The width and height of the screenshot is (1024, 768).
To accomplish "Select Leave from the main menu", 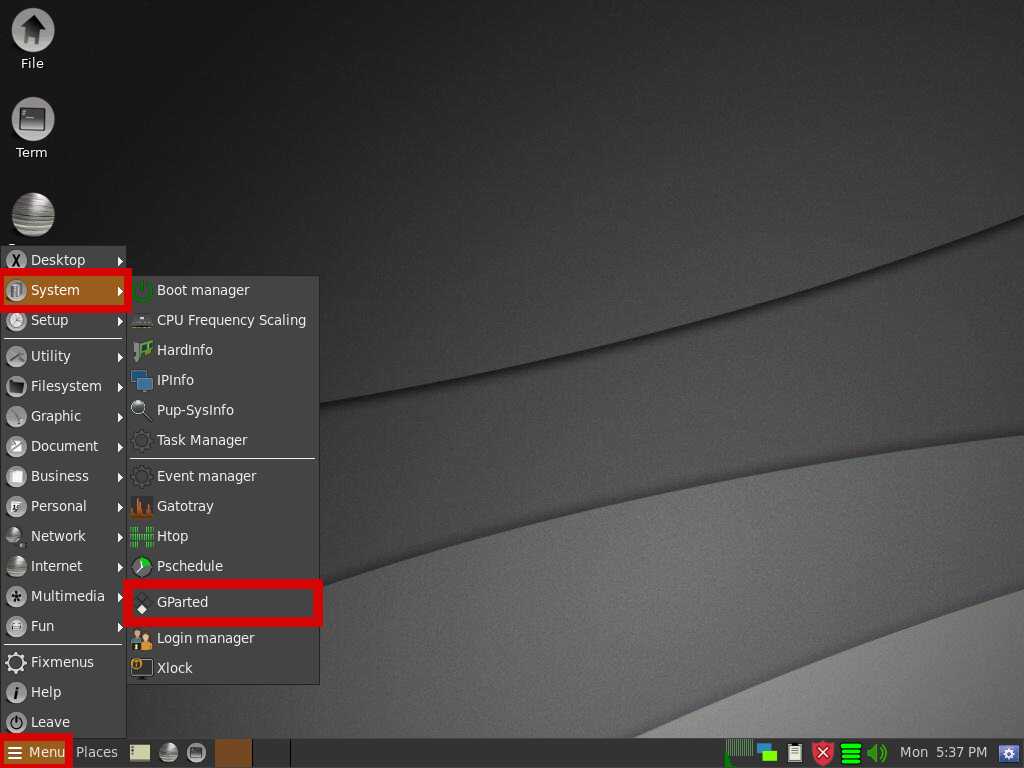I will [50, 722].
